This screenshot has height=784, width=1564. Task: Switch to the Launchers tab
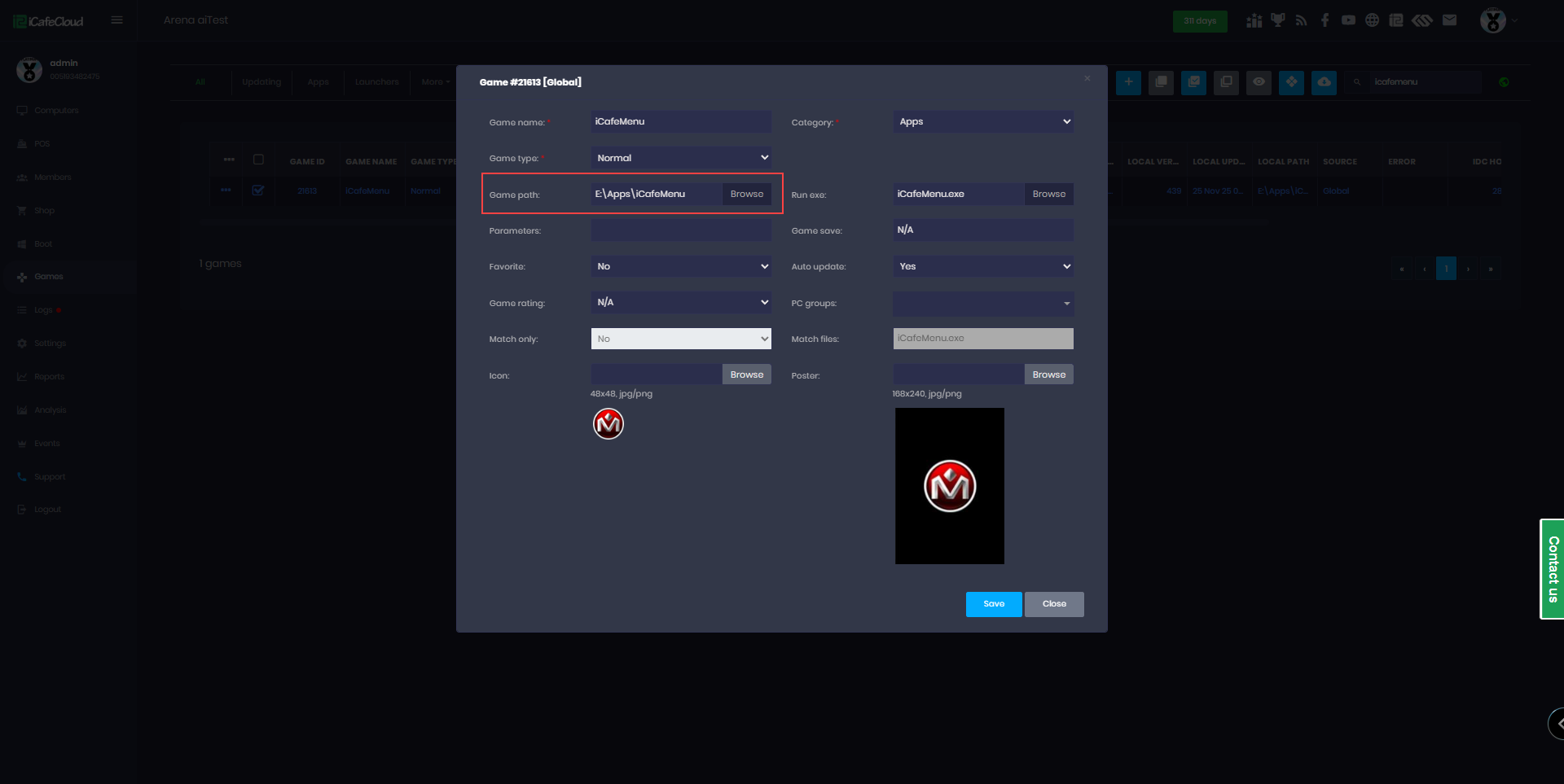pyautogui.click(x=376, y=82)
